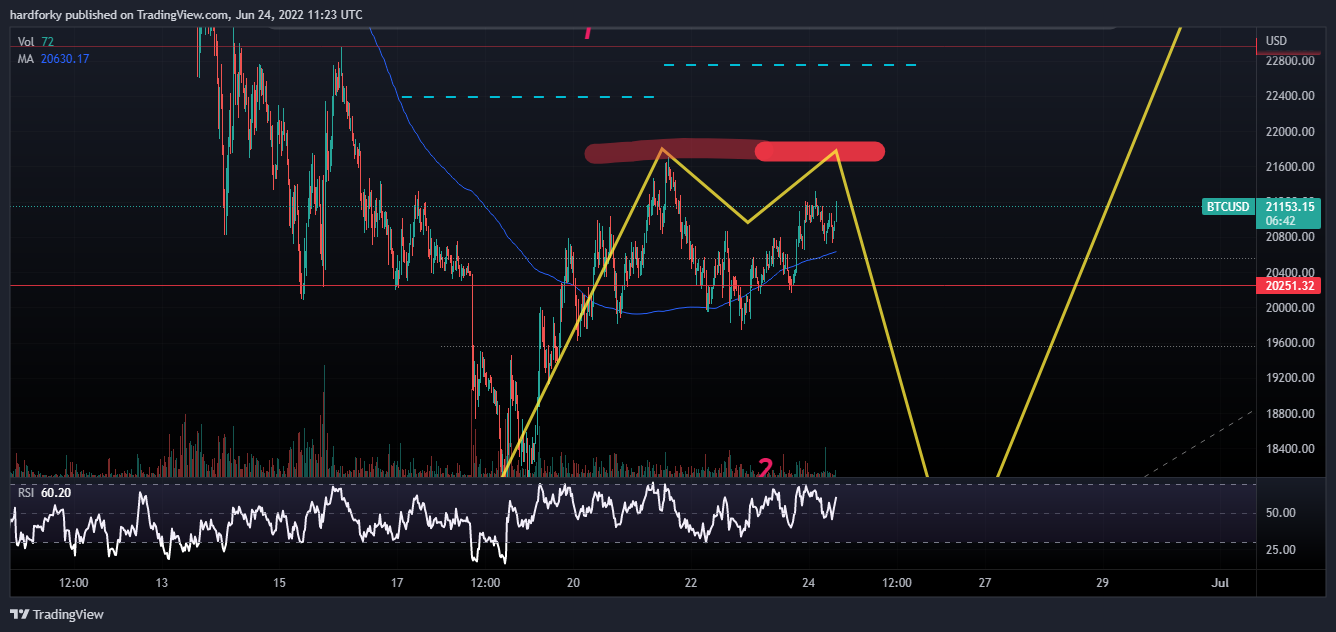This screenshot has width=1336, height=632.
Task: Click the 18800.00 price axis label
Action: [1289, 414]
